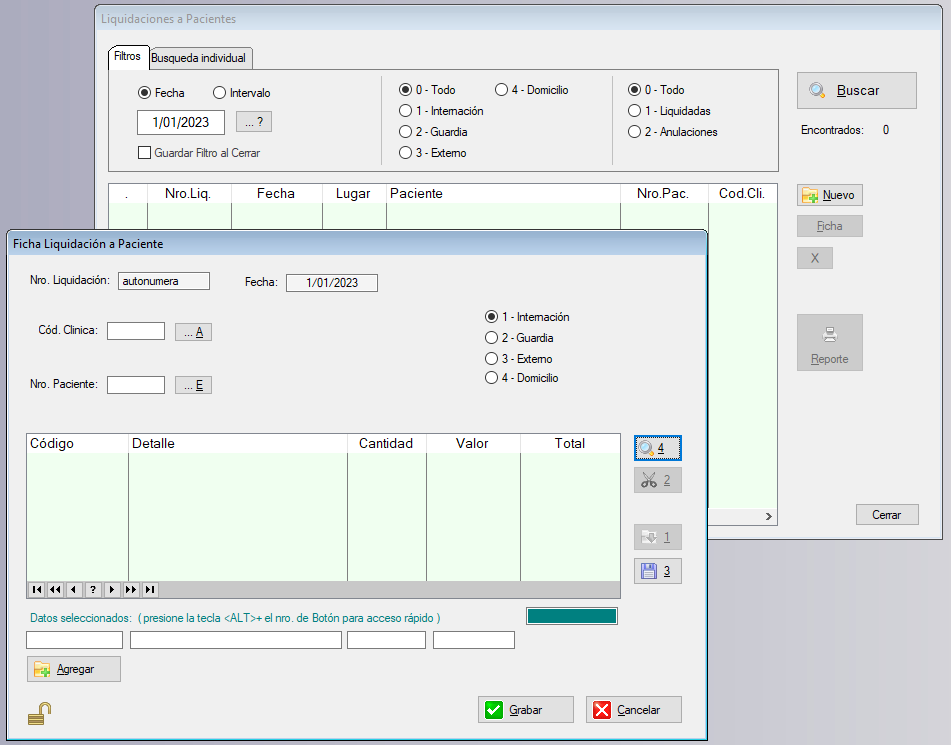The height and width of the screenshot is (745, 951).
Task: Jump to last record in grid navigator
Action: click(150, 590)
